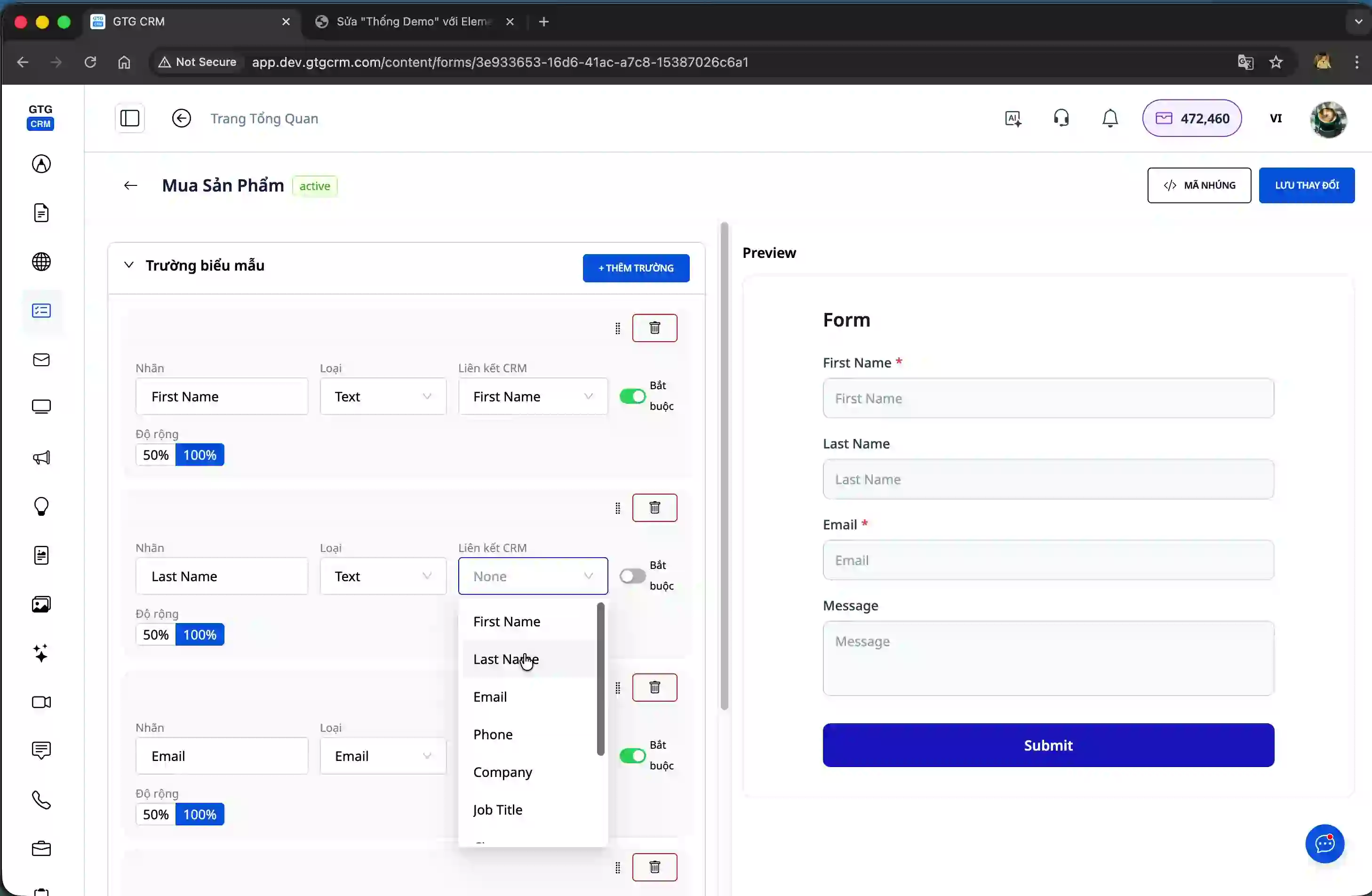Image resolution: width=1372 pixels, height=896 pixels.
Task: Open the notifications bell
Action: coord(1110,119)
